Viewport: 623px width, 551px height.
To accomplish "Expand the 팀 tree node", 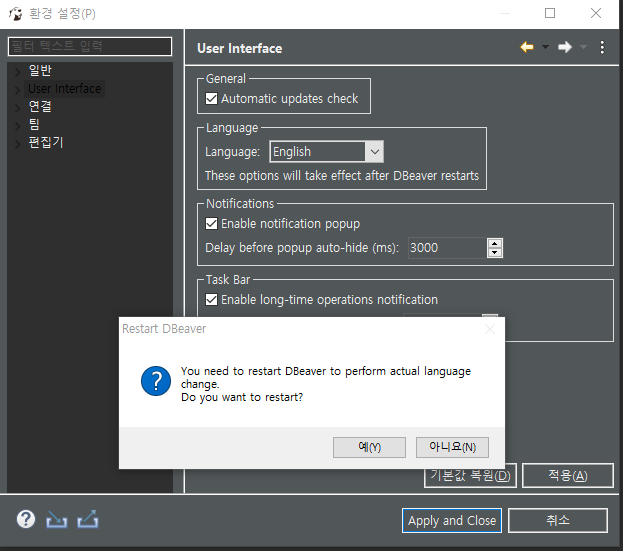I will [x=17, y=126].
